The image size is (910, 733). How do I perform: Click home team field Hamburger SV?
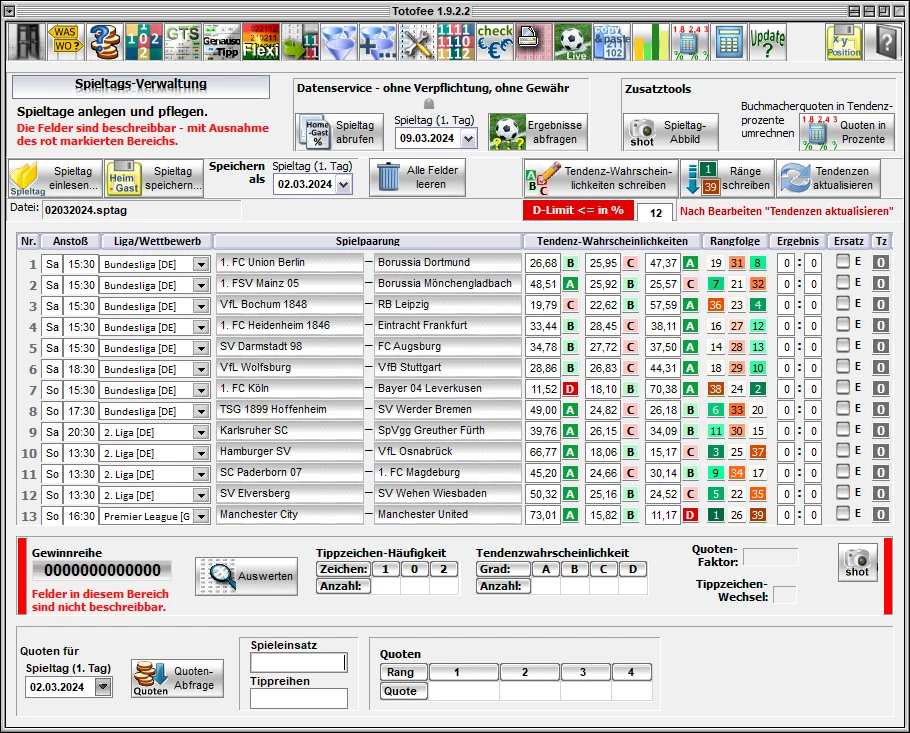(x=290, y=452)
